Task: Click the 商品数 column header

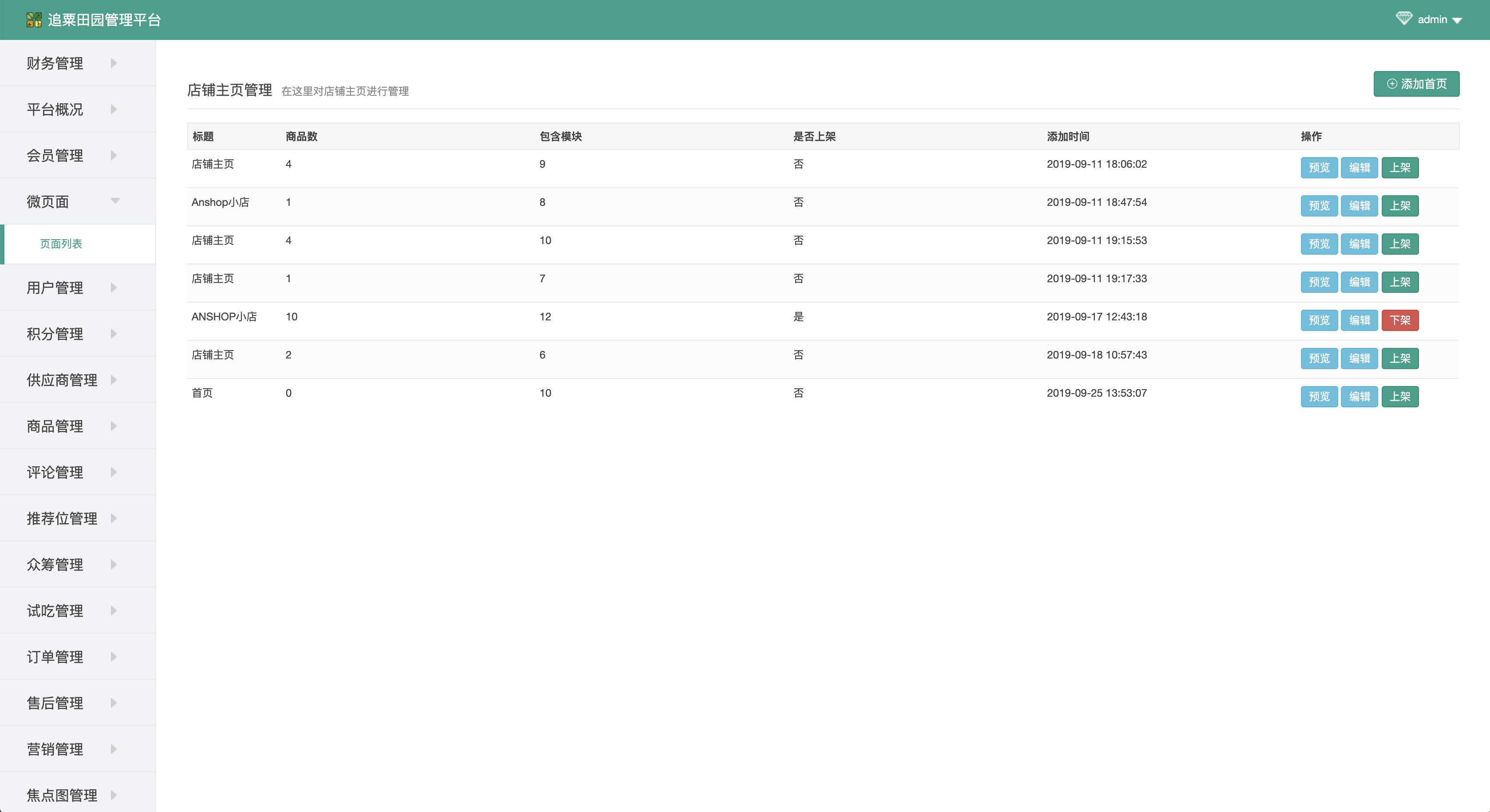Action: [301, 137]
